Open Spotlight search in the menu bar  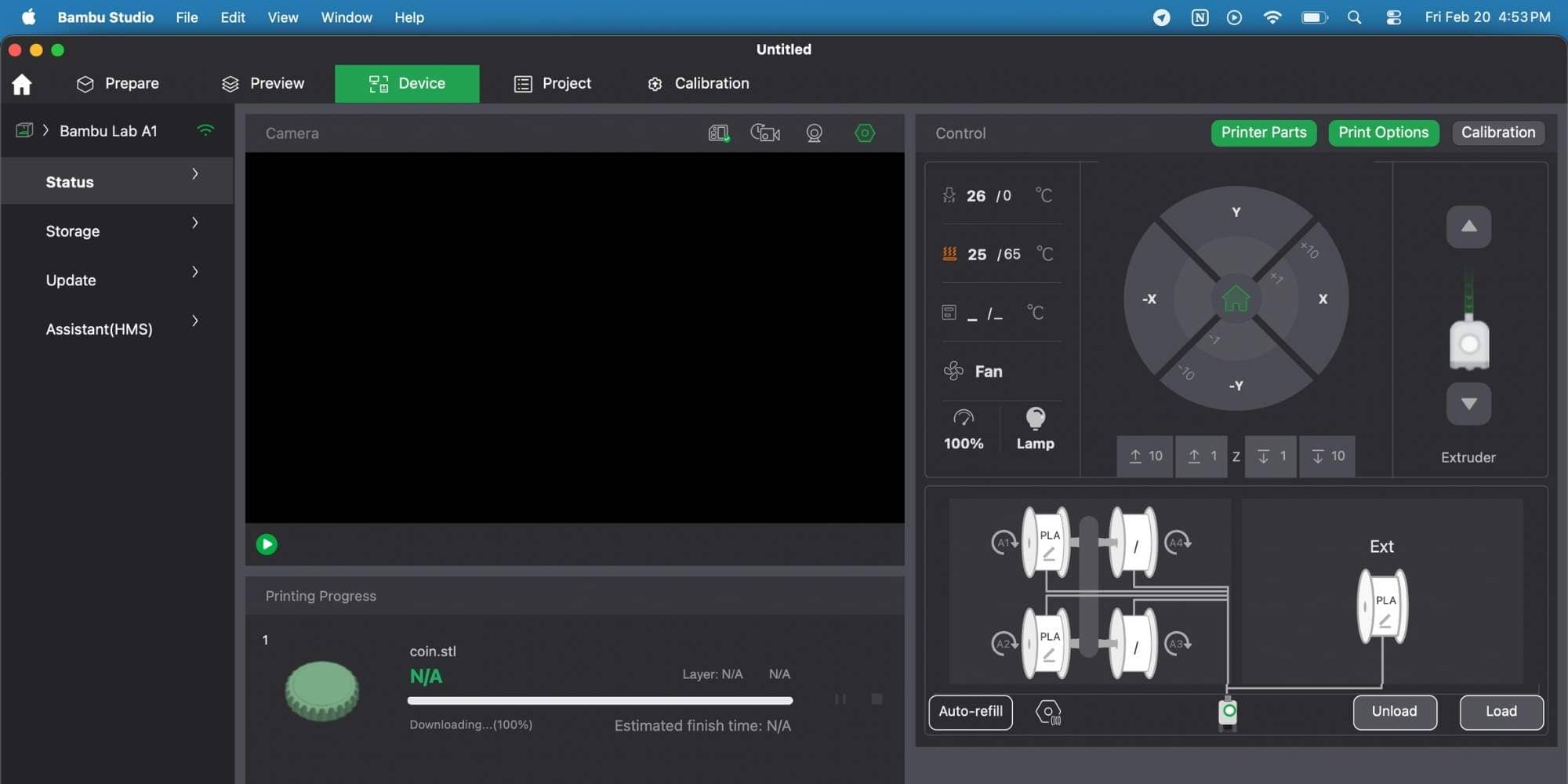coord(1354,17)
